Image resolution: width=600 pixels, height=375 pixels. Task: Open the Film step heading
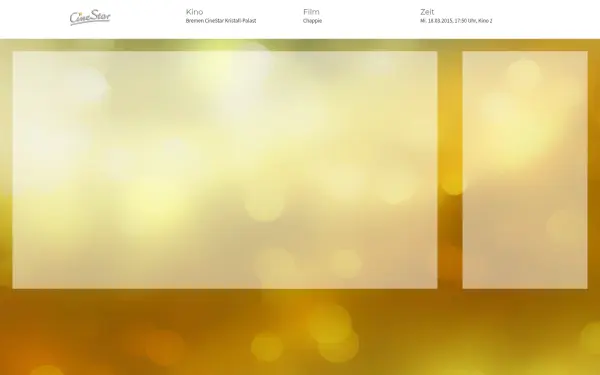click(x=311, y=12)
